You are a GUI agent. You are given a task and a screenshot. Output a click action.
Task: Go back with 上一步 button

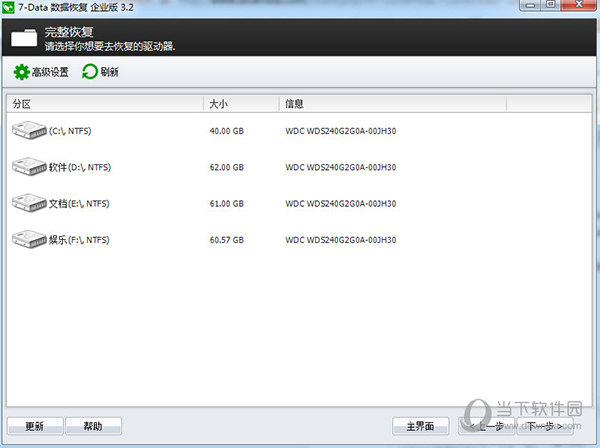click(486, 426)
